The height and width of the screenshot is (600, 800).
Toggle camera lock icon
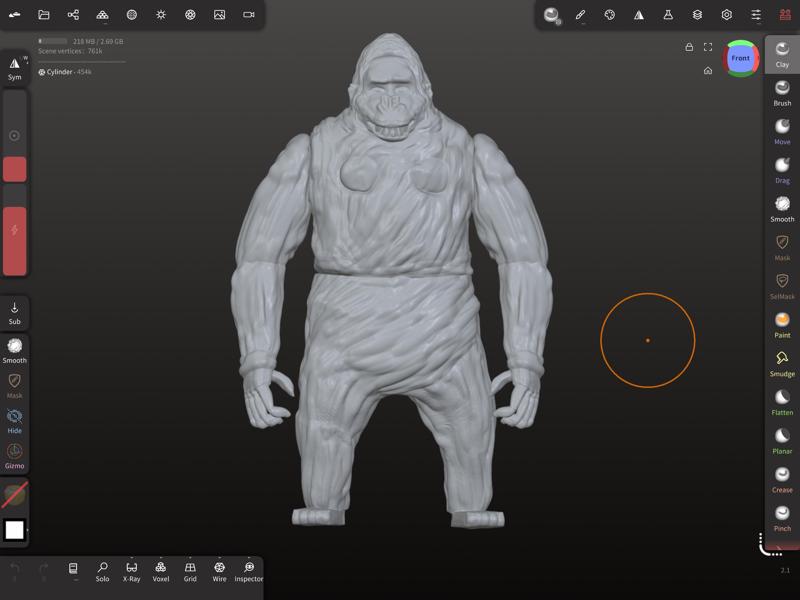689,47
